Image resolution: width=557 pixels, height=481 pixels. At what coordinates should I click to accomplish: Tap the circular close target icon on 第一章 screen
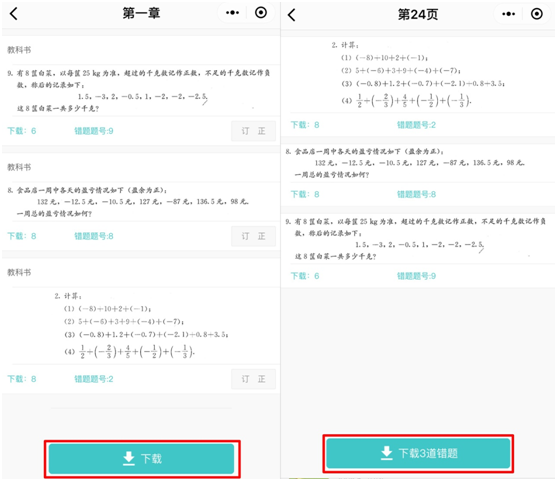(x=261, y=13)
